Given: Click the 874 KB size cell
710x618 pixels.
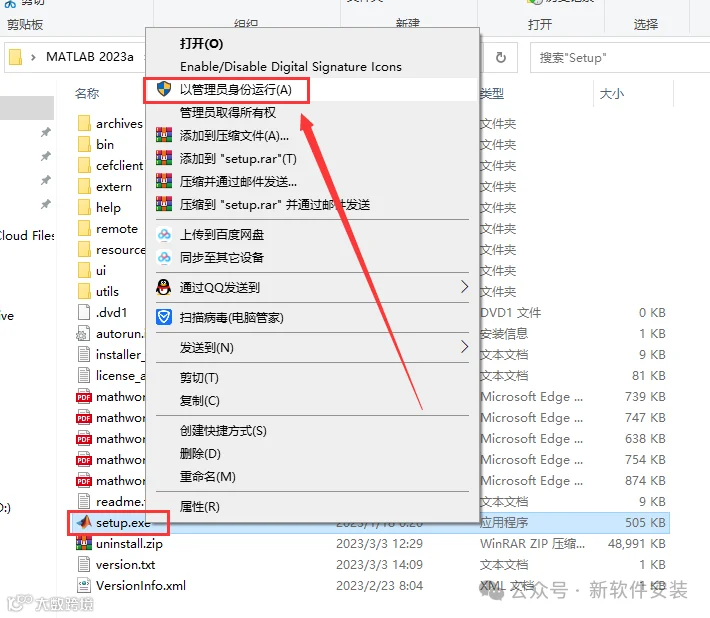Looking at the screenshot, I should click(645, 480).
